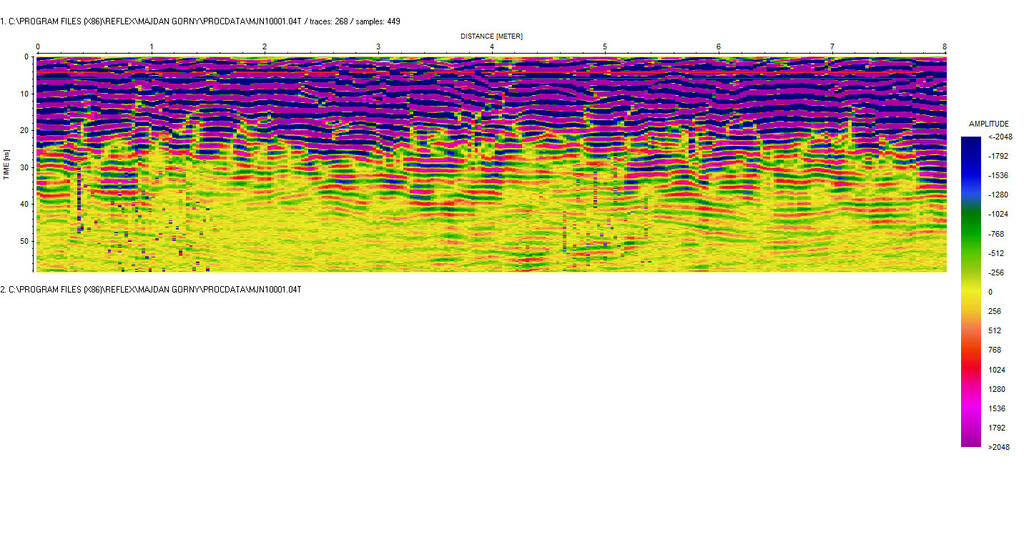Click the first file path header with trace count
This screenshot has width=1024, height=555.
200,21
